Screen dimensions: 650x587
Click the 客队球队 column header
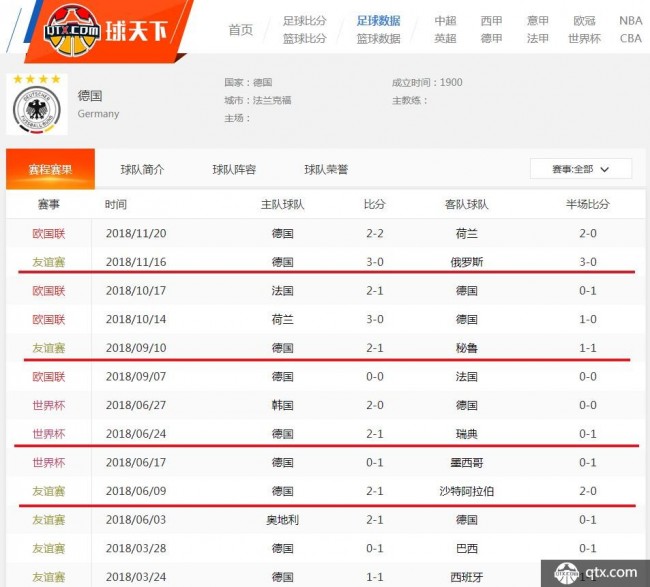click(467, 204)
